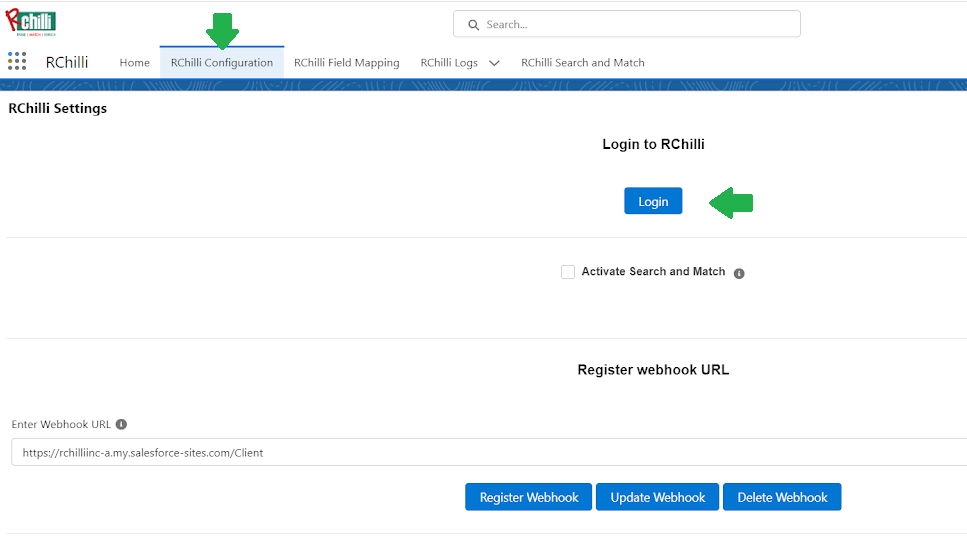Click the info icon beside Activate Search and Match
The width and height of the screenshot is (967, 548).
point(739,273)
